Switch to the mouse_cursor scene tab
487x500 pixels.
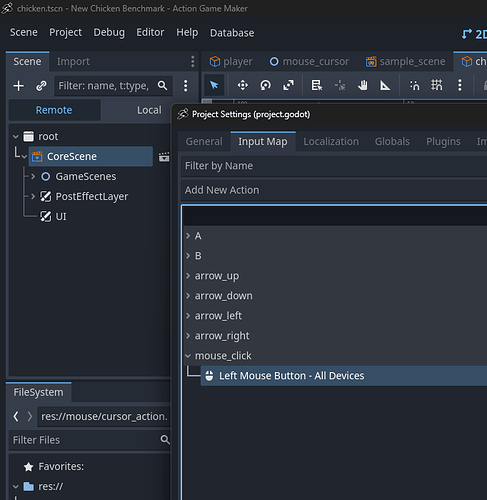(x=309, y=62)
